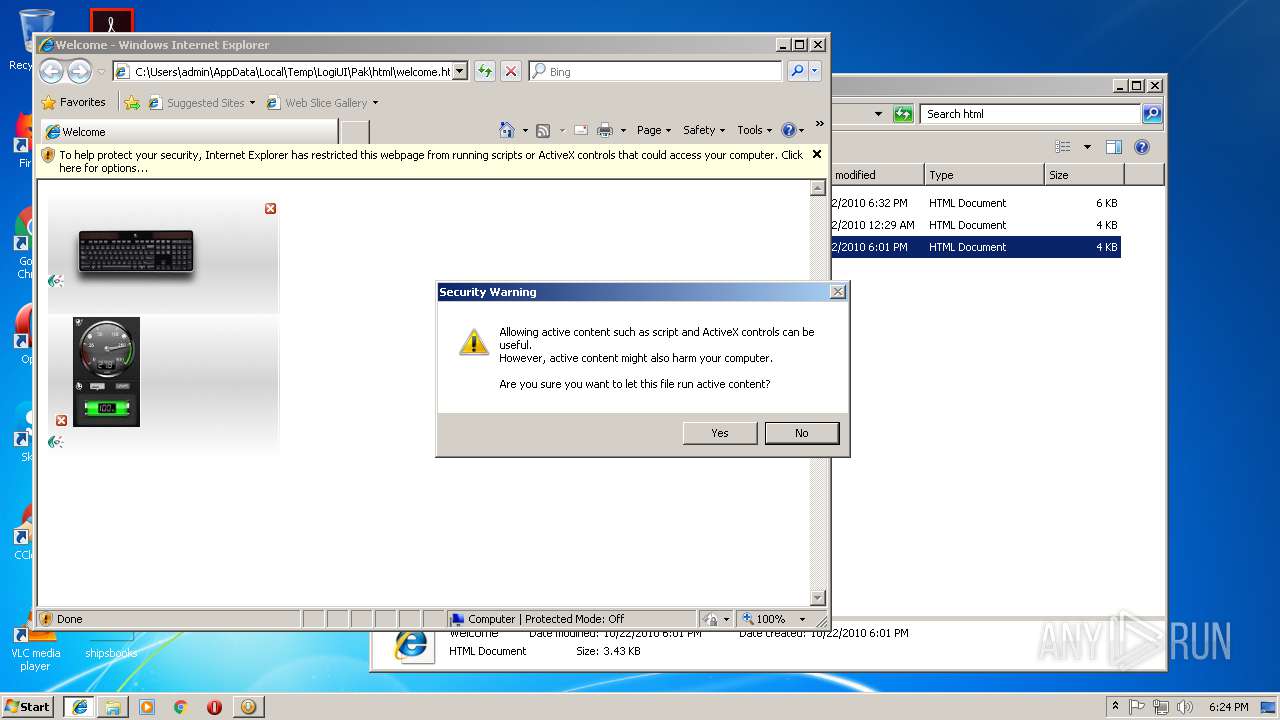This screenshot has height=720, width=1280.
Task: Click the Explorer help icon
Action: (1142, 147)
